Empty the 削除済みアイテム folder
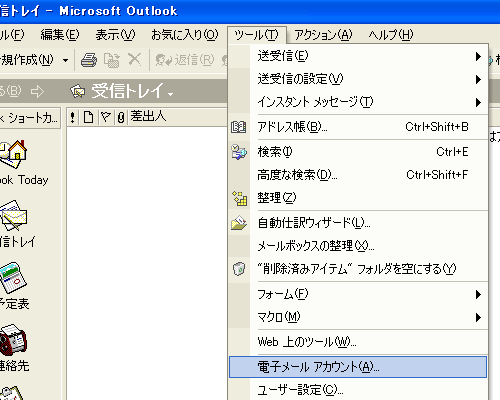 (358, 269)
